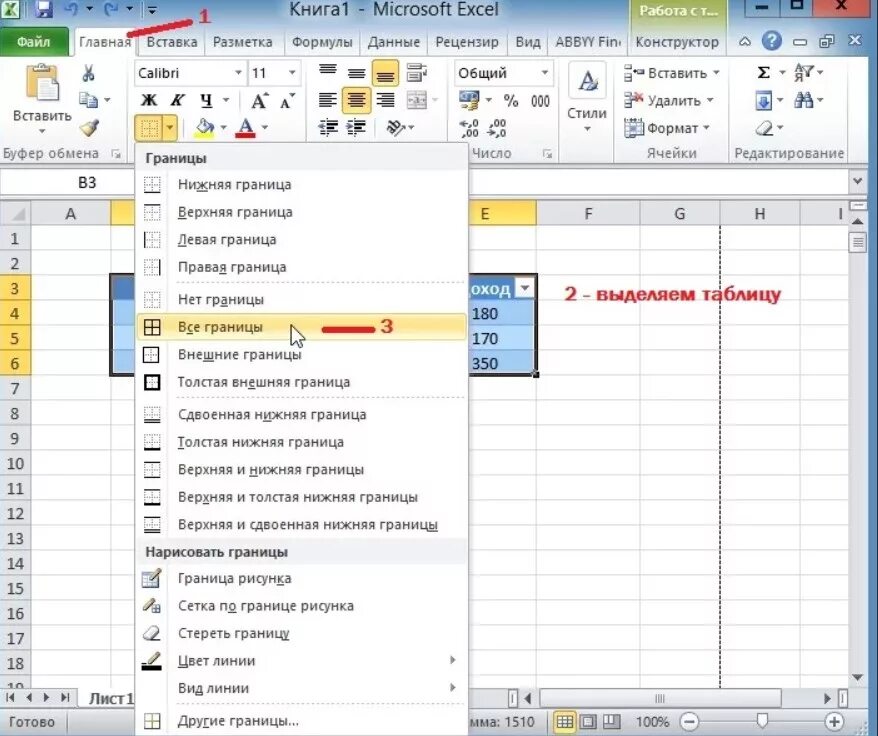The image size is (878, 736).
Task: Choose Толстая внешняя граница menu item
Action: [301, 382]
